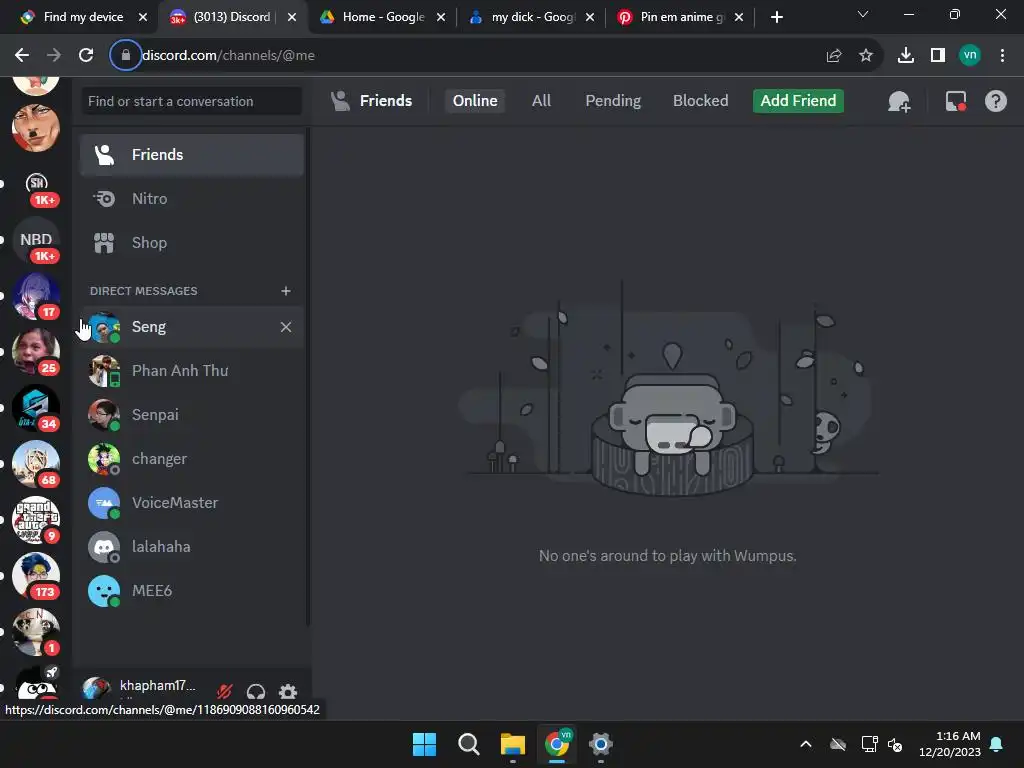Viewport: 1024px width, 768px height.
Task: Close the Find my device tab
Action: [x=142, y=17]
